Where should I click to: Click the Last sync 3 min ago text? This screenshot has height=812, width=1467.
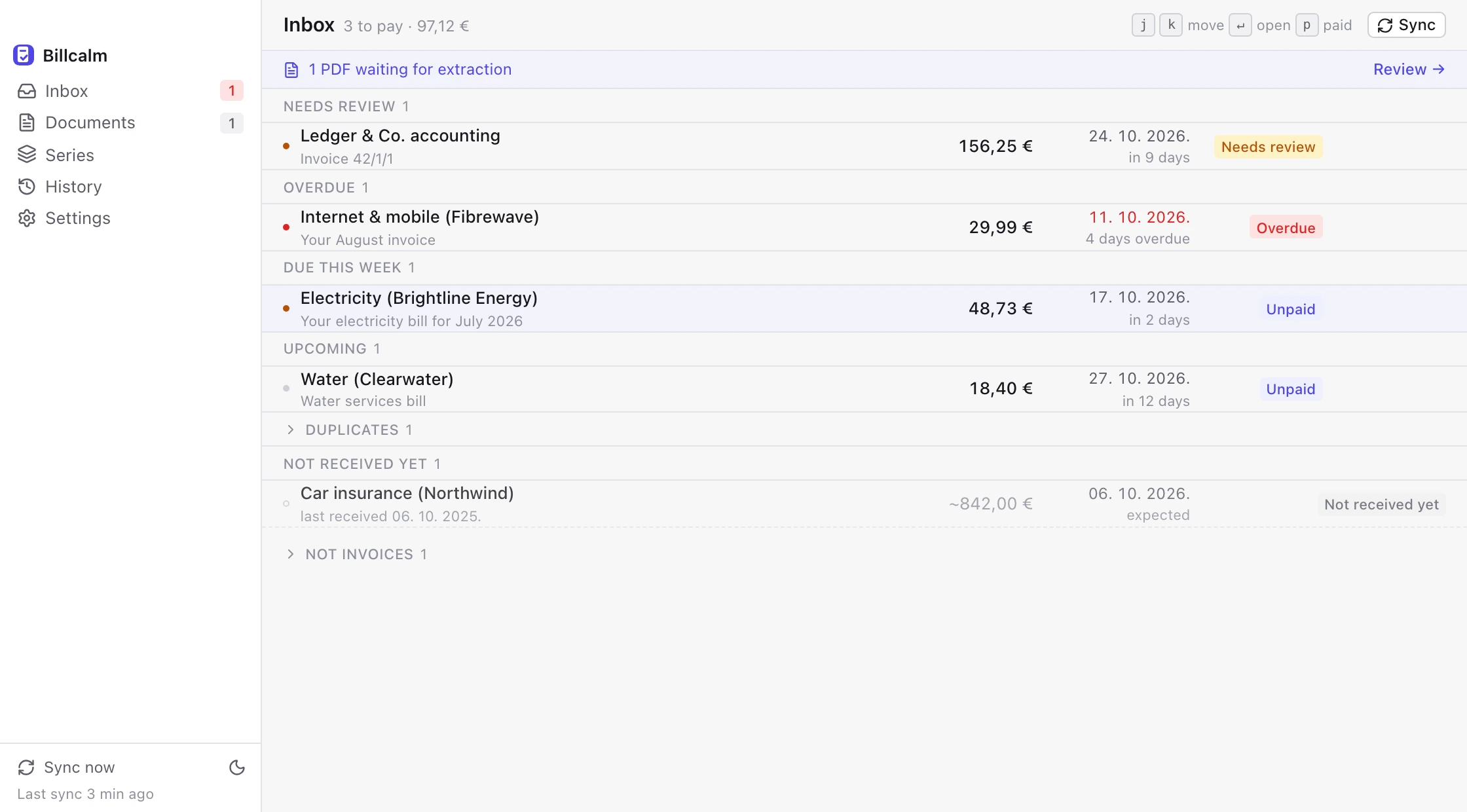tap(85, 794)
